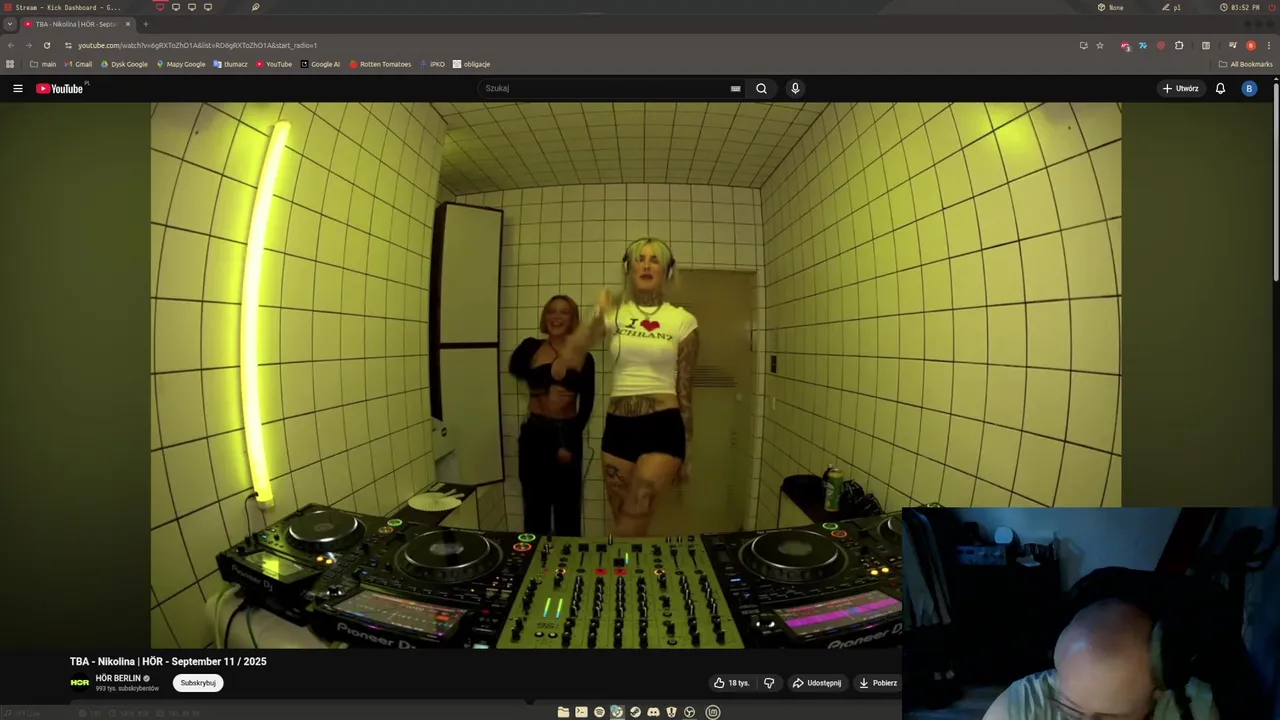Viewport: 1280px width, 720px height.
Task: Click the clock showing 03:52 PM
Action: (1240, 7)
